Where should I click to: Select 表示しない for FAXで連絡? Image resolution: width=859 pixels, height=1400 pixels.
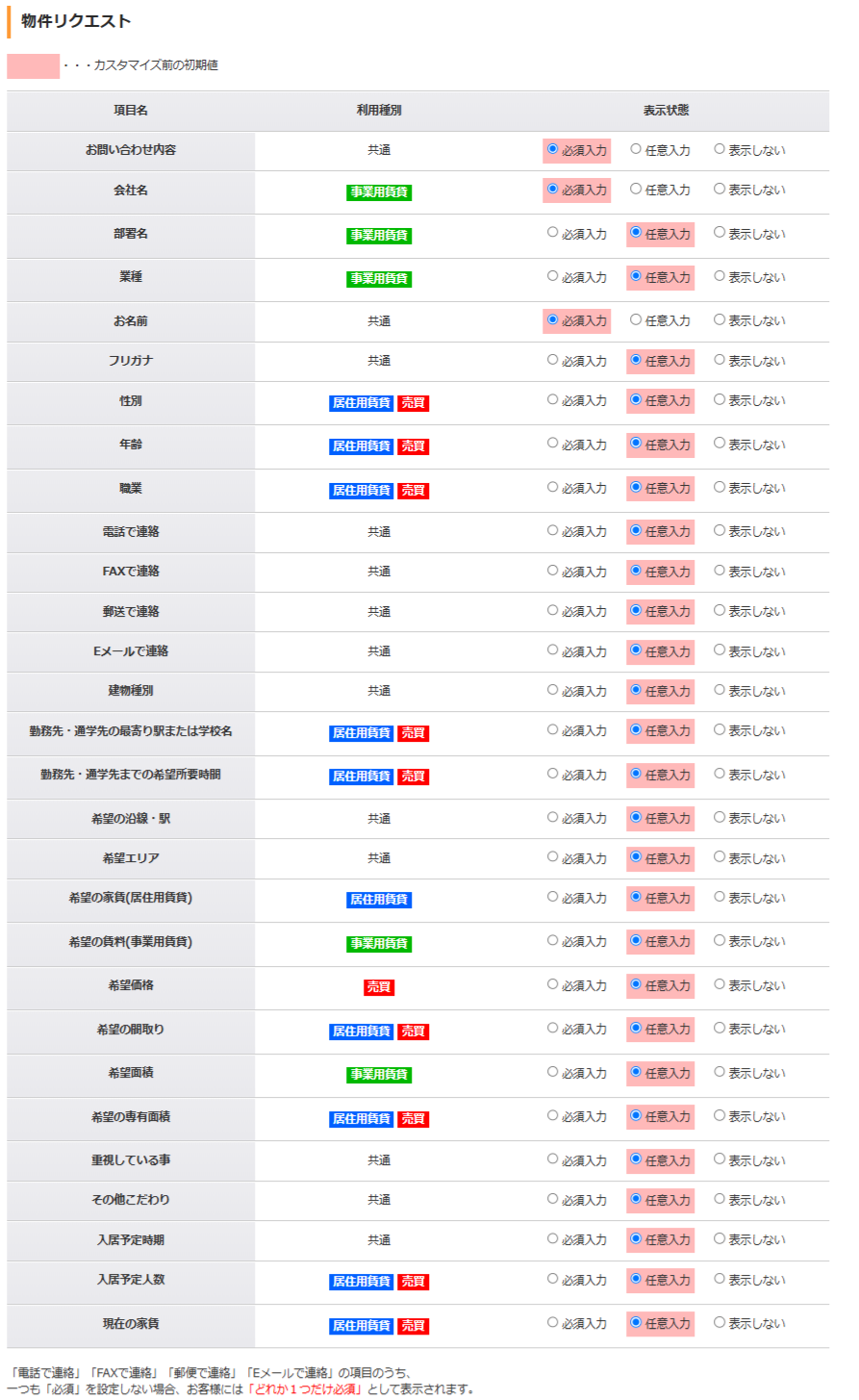[x=720, y=571]
